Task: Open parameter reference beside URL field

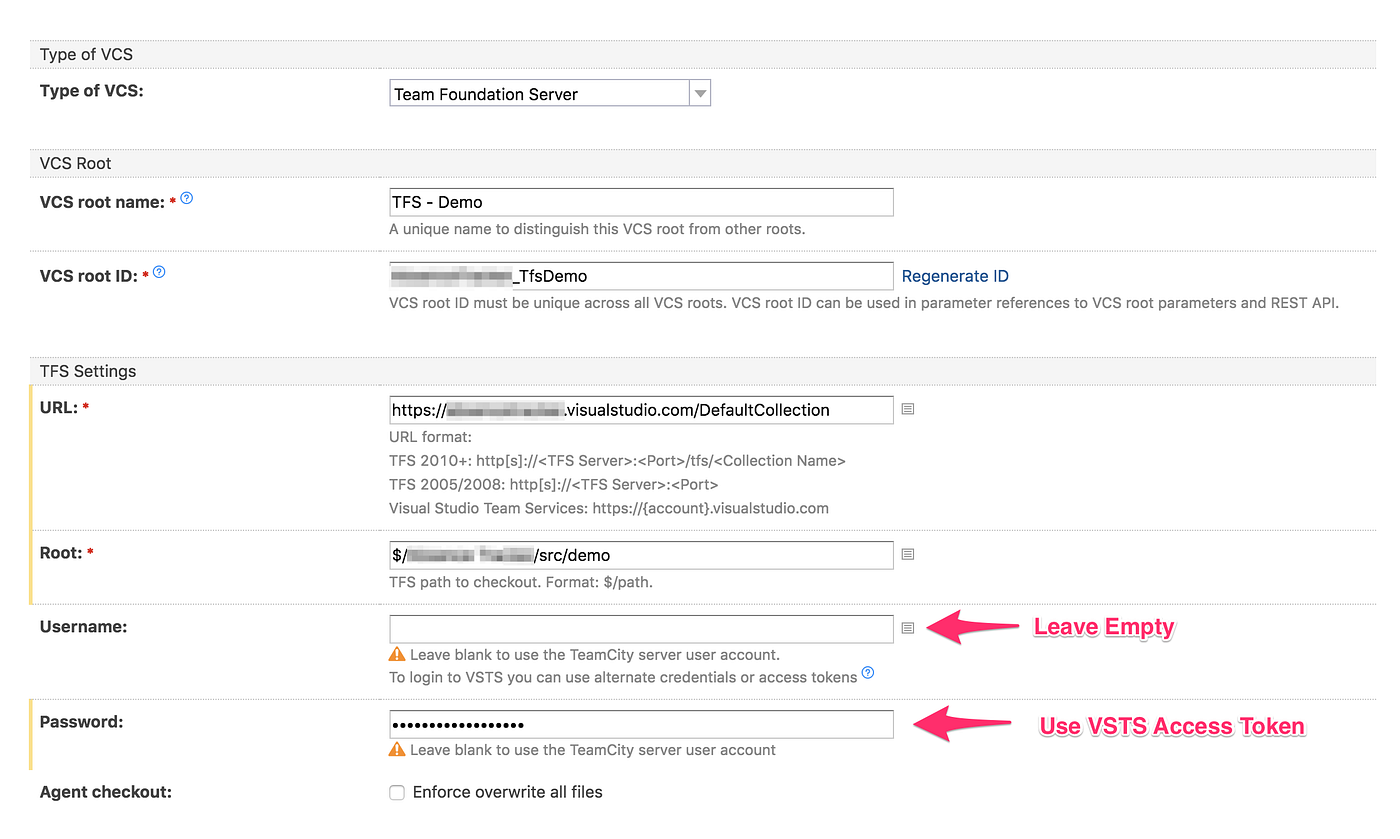Action: [907, 408]
